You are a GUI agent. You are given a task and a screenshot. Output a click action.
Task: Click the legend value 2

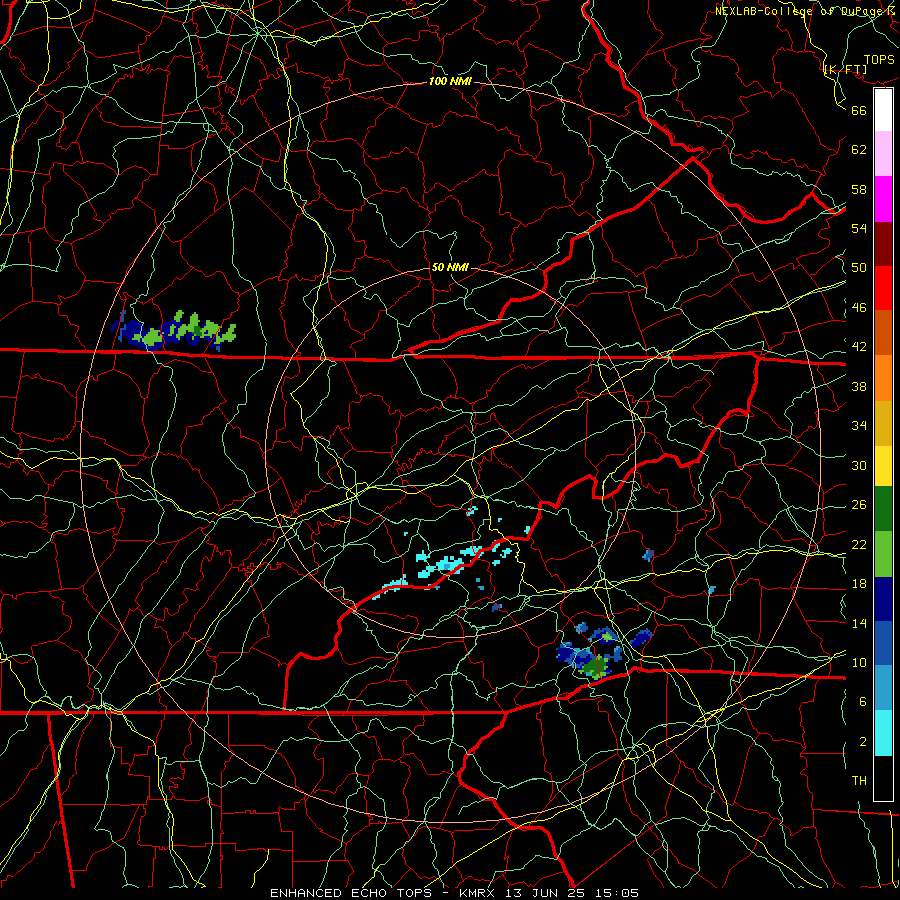(x=863, y=742)
